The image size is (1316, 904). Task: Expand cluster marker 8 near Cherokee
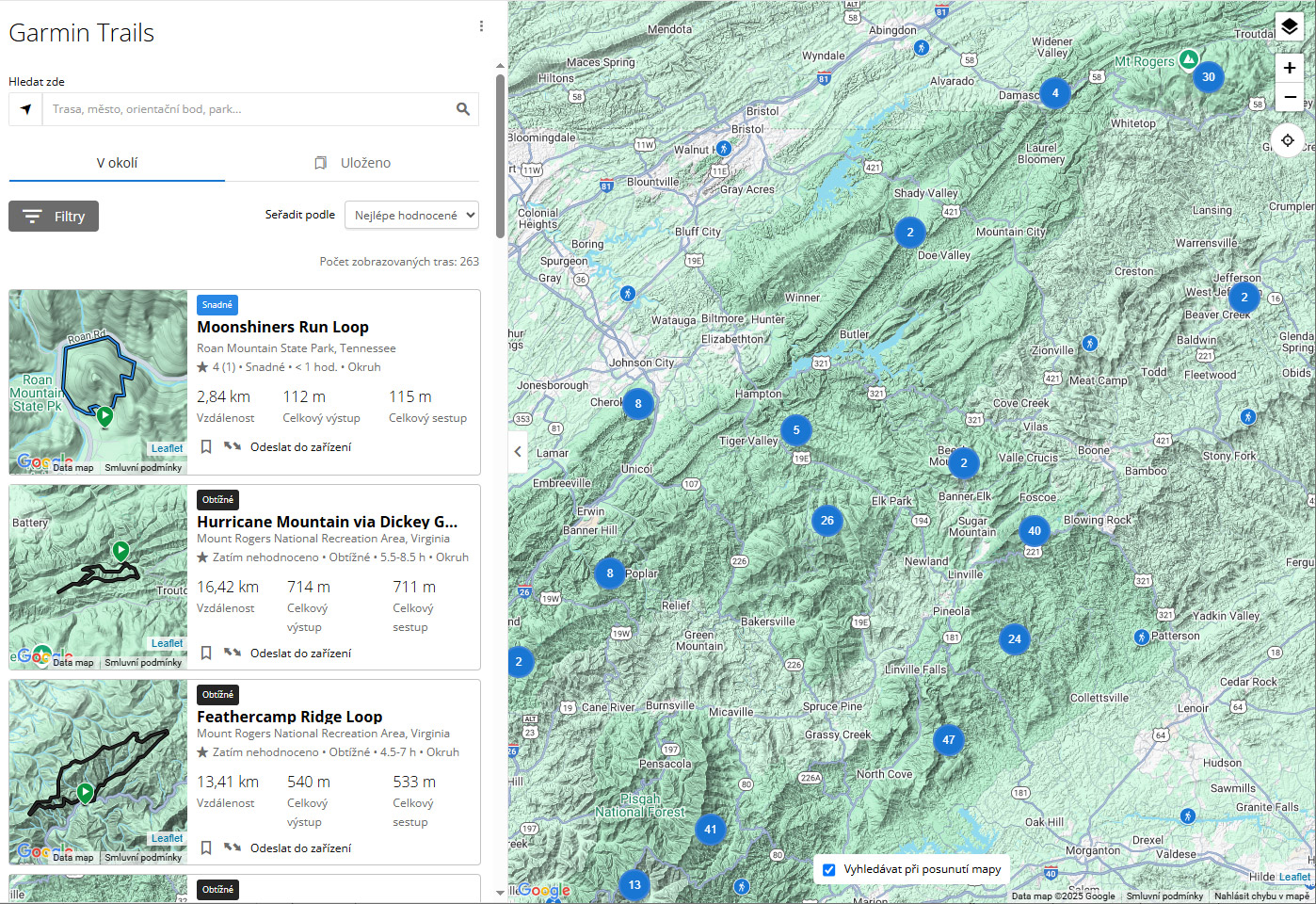(x=638, y=403)
